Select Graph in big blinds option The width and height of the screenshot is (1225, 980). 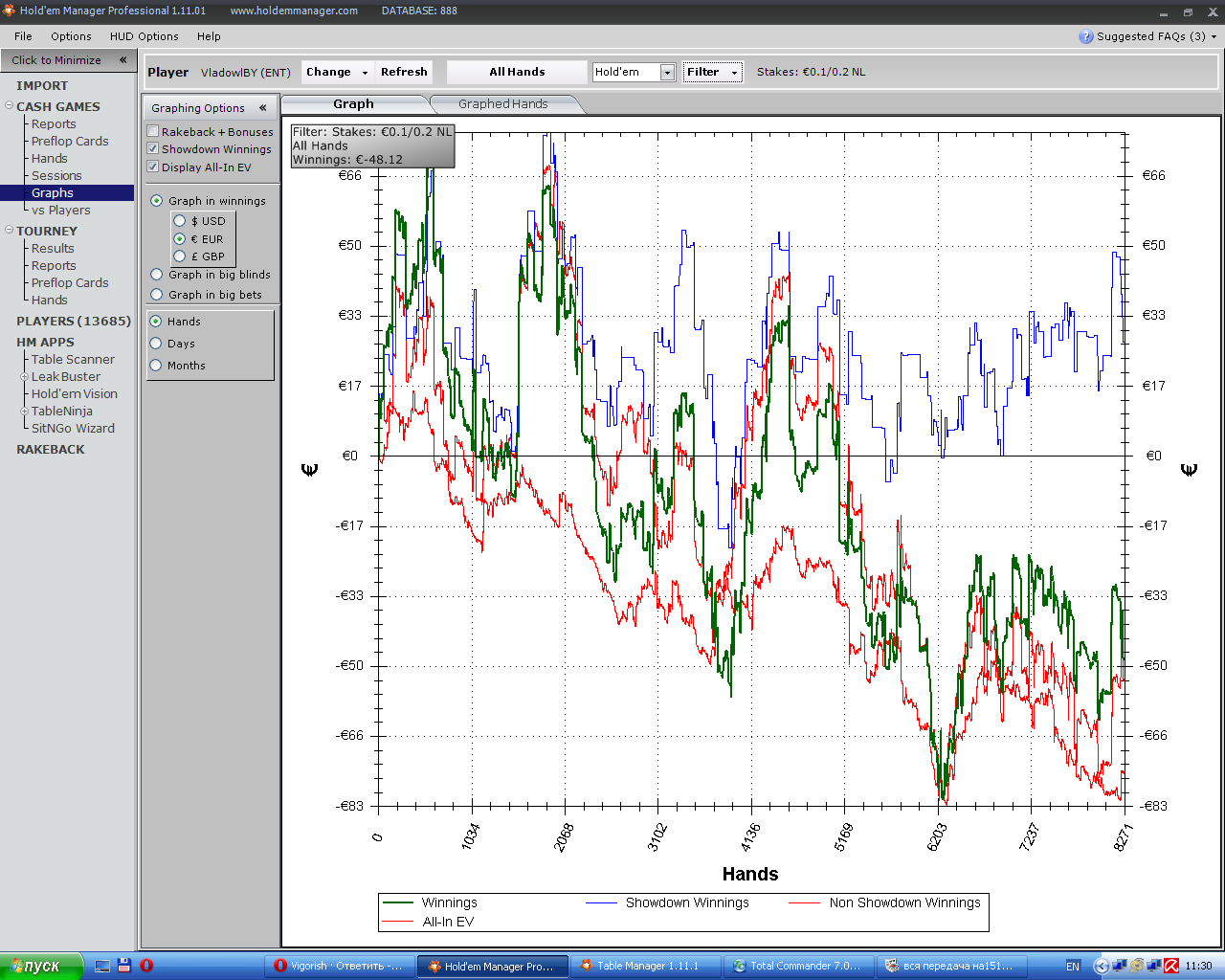tap(157, 275)
